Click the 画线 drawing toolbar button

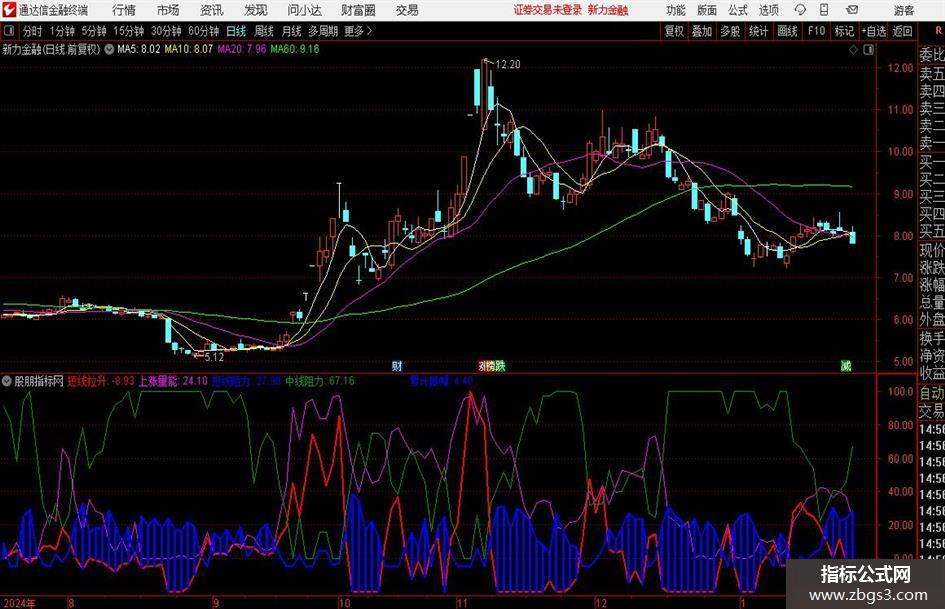pos(787,31)
